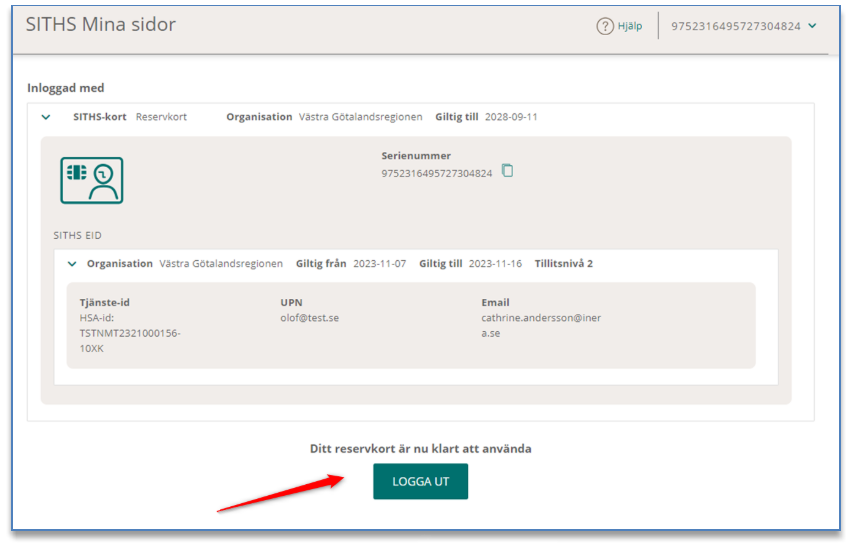Click the question mark help icon
The width and height of the screenshot is (854, 547).
tap(605, 27)
